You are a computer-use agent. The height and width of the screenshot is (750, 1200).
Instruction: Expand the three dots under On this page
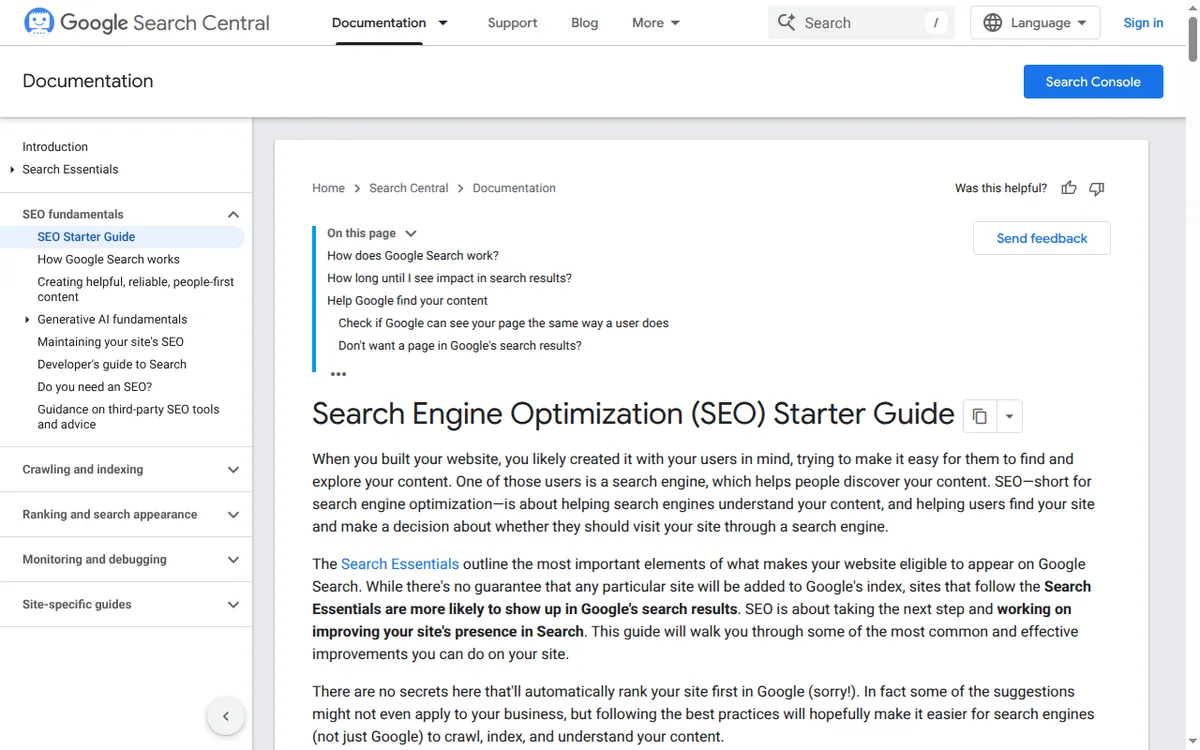[338, 374]
